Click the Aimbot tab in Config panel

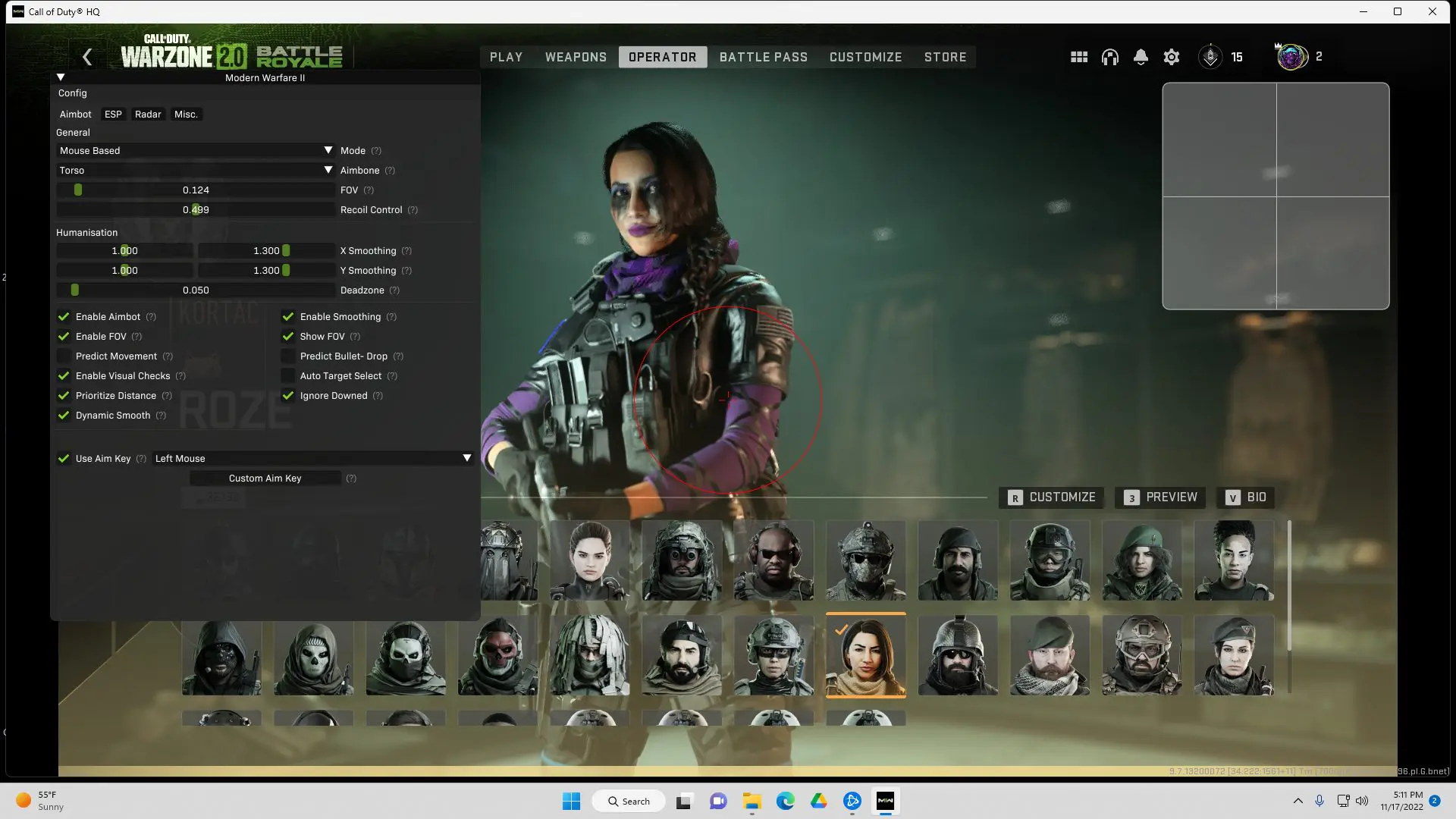[x=75, y=114]
